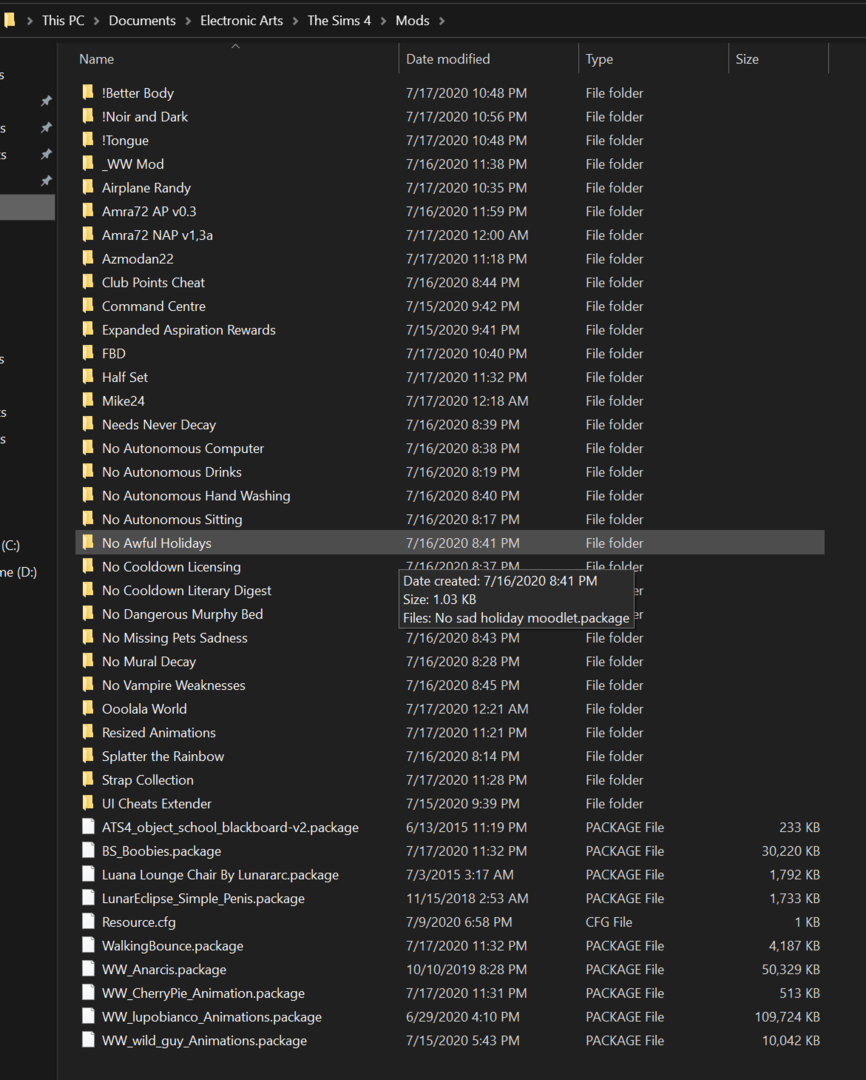
Task: Expand chevron after Documents in breadcrumb
Action: pos(187,21)
